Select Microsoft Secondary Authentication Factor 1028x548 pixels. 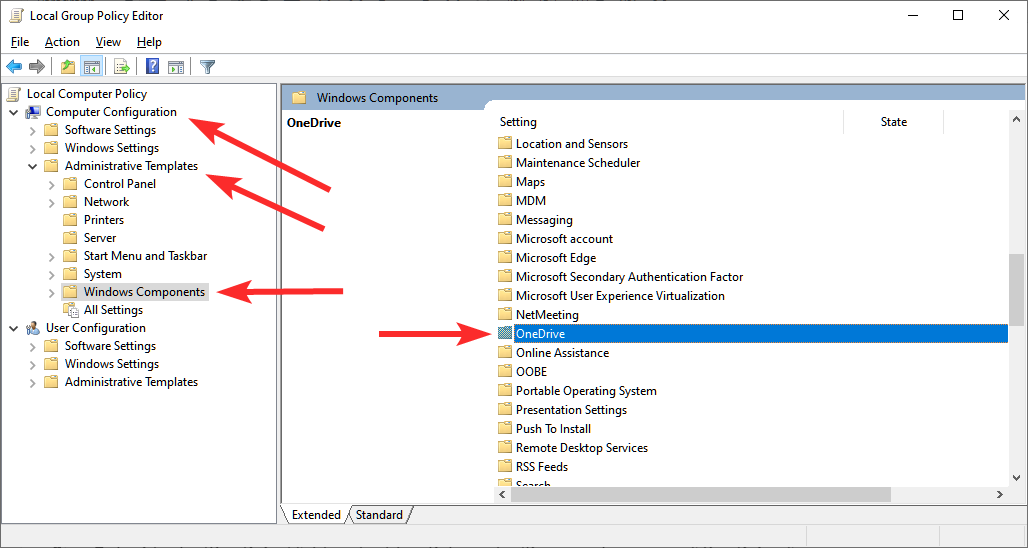point(629,277)
